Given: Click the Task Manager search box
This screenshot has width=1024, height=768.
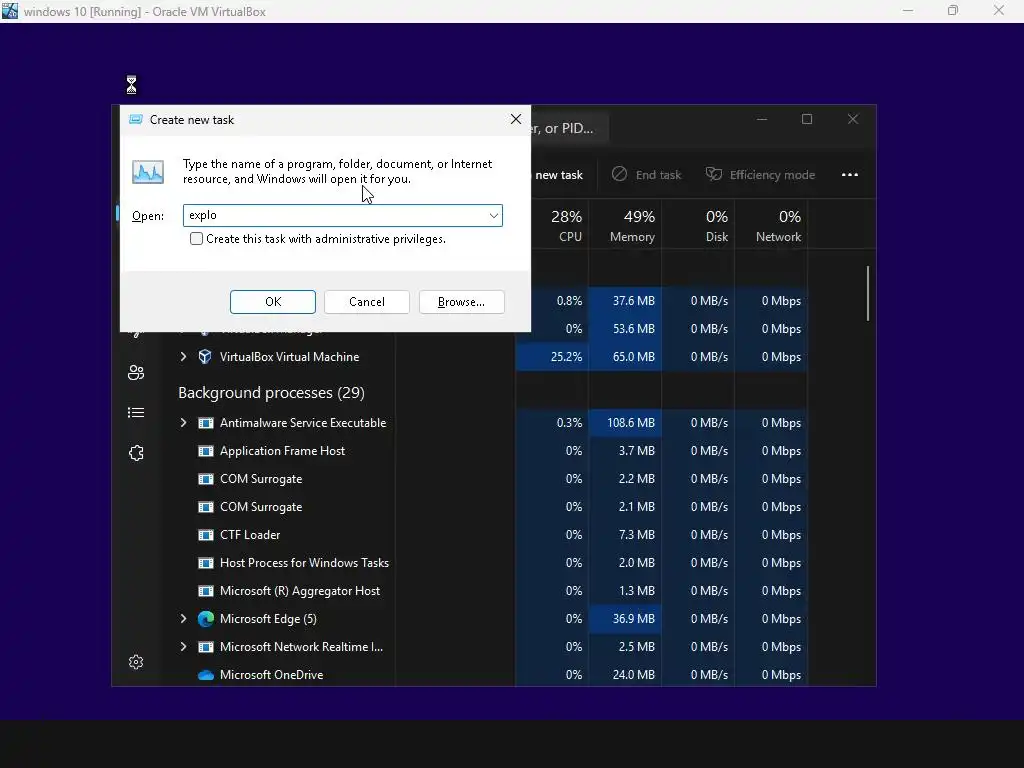Looking at the screenshot, I should point(570,128).
